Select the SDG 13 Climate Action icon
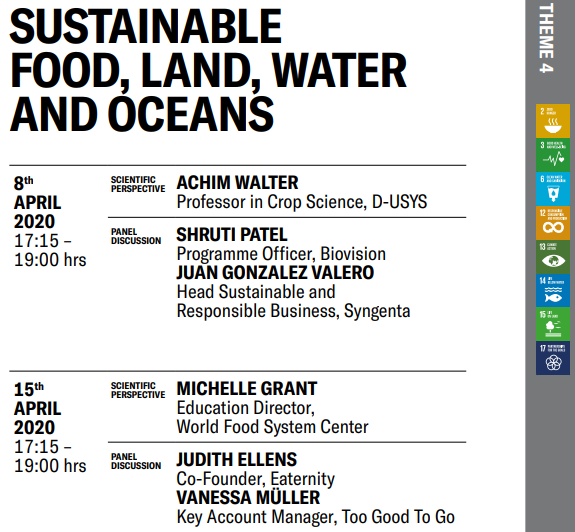The width and height of the screenshot is (575, 532). (x=553, y=256)
